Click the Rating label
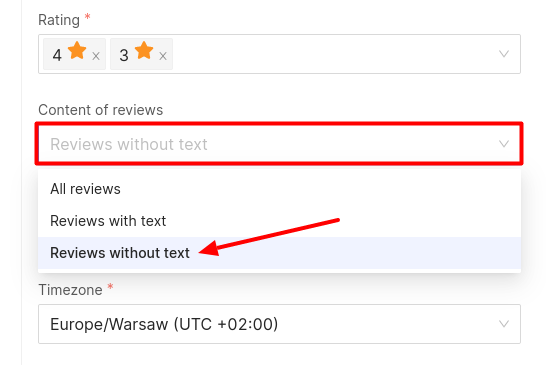This screenshot has height=365, width=546. (x=59, y=20)
